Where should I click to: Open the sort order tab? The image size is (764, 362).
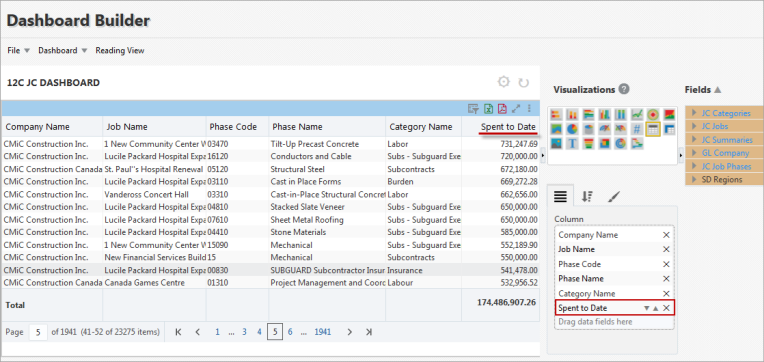tap(587, 196)
